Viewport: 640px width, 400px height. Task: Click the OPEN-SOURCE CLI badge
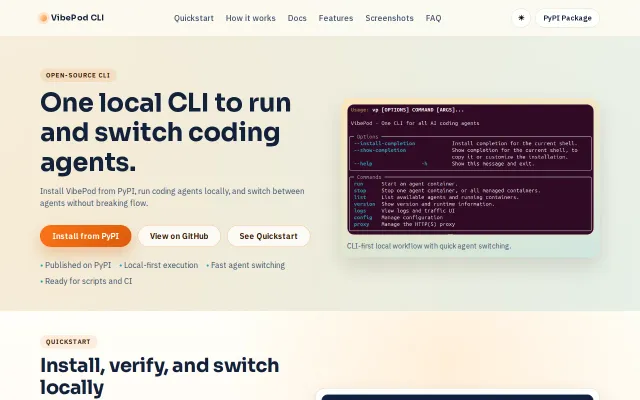(x=78, y=76)
